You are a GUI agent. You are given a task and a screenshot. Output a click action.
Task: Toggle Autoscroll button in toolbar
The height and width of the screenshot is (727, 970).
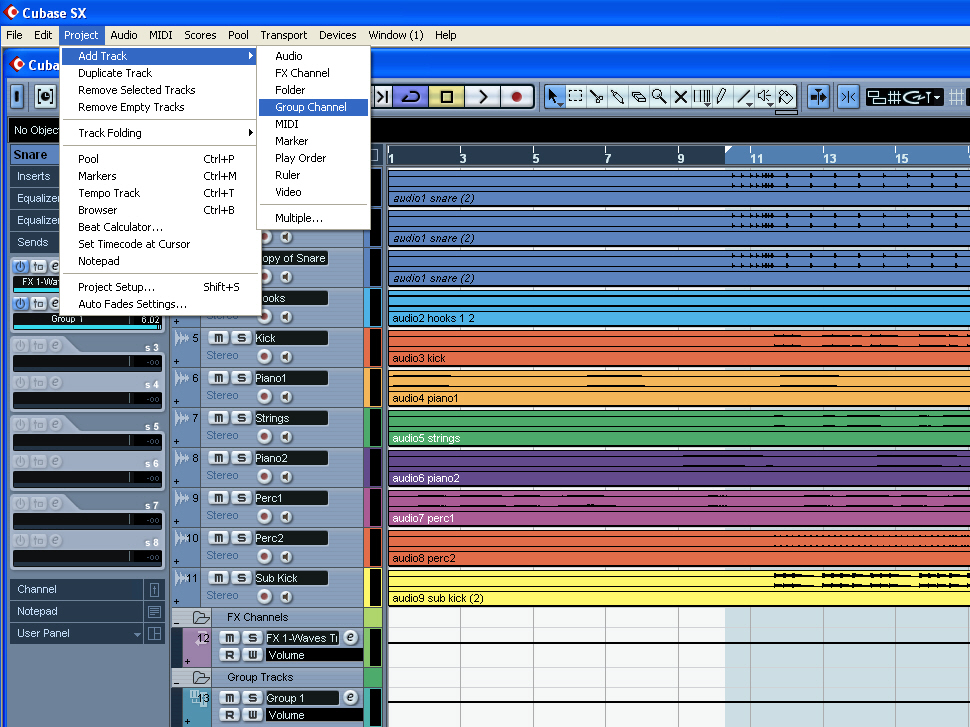click(x=818, y=97)
